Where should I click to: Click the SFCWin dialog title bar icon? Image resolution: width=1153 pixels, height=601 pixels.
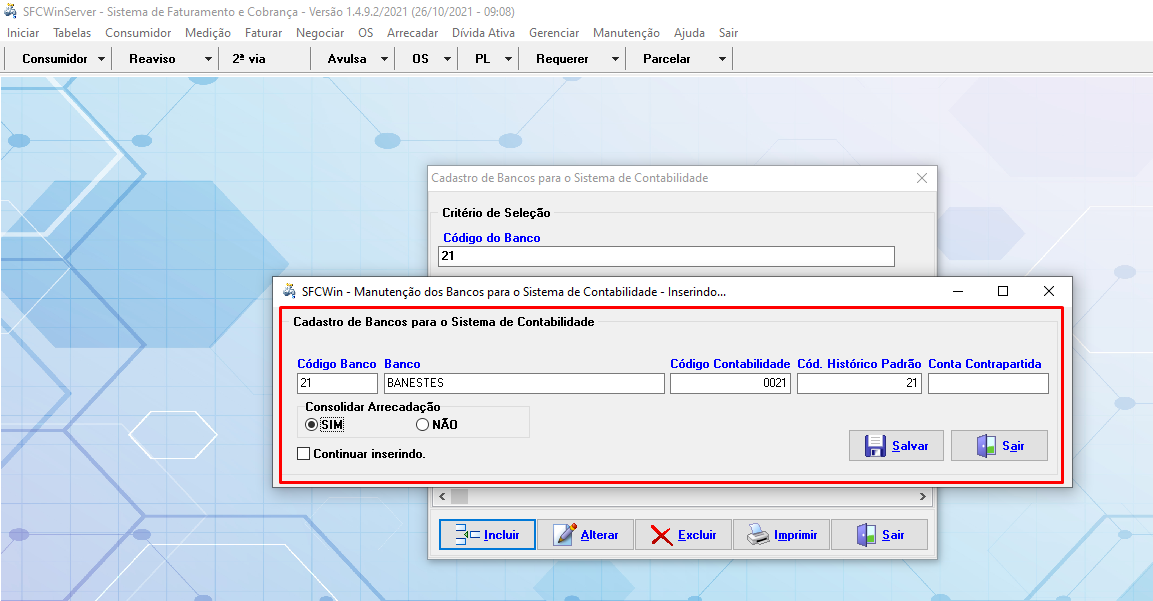click(289, 291)
